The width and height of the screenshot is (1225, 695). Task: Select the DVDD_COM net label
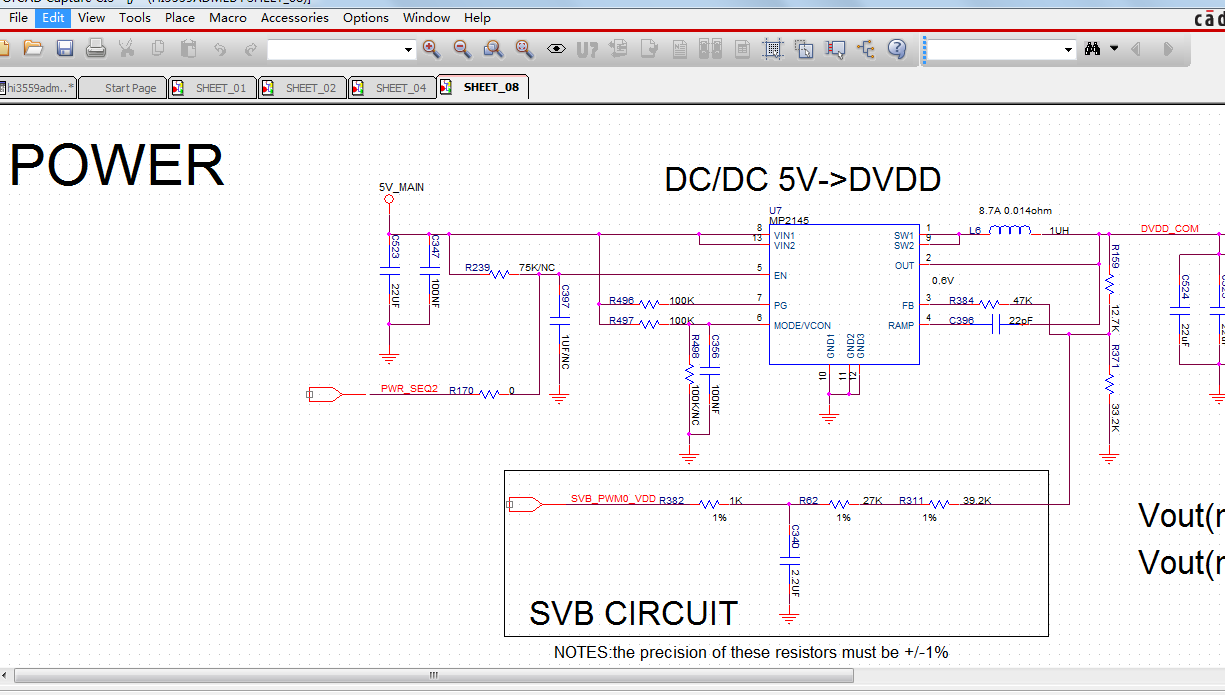pos(1169,229)
